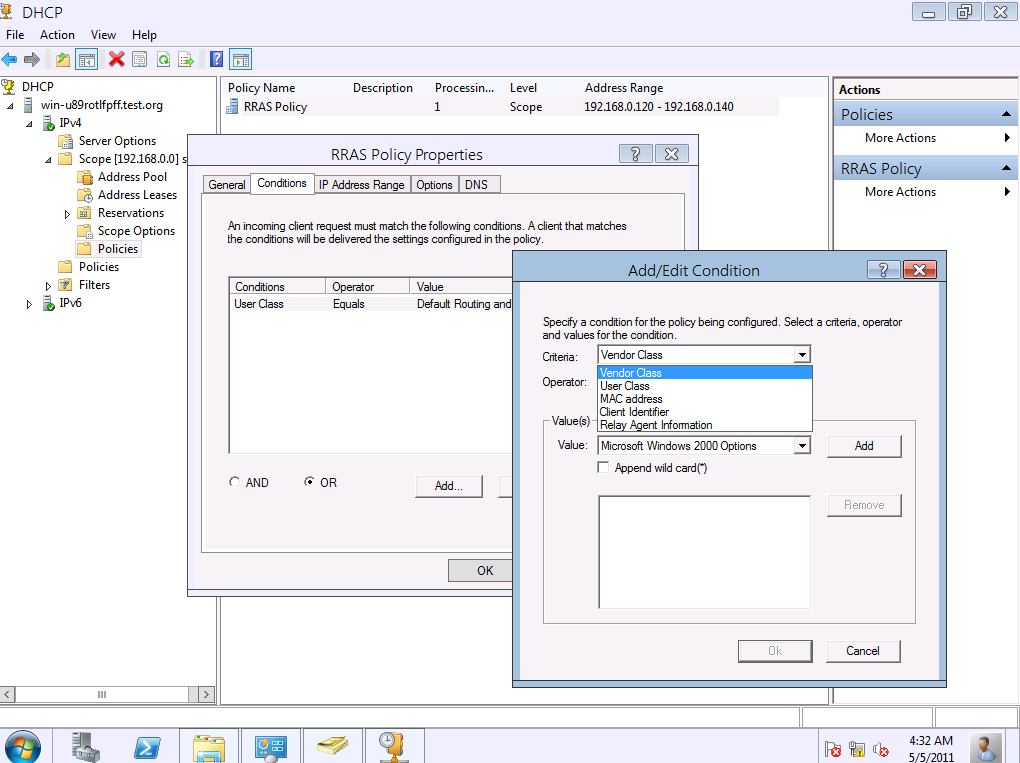Choose Relay Agent Information in the list
This screenshot has height=763, width=1020.
[x=705, y=425]
